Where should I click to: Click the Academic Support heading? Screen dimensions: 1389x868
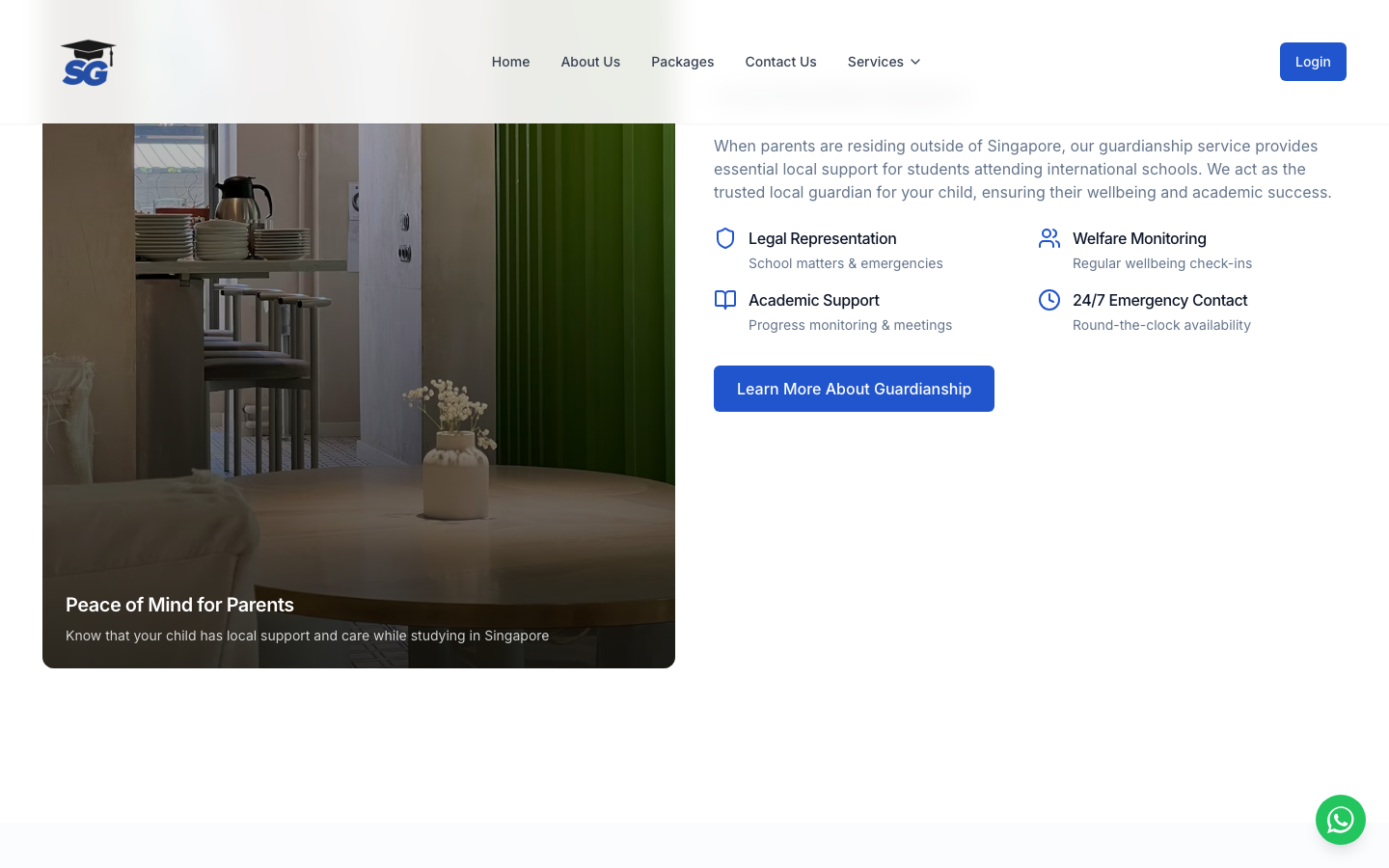pyautogui.click(x=814, y=300)
